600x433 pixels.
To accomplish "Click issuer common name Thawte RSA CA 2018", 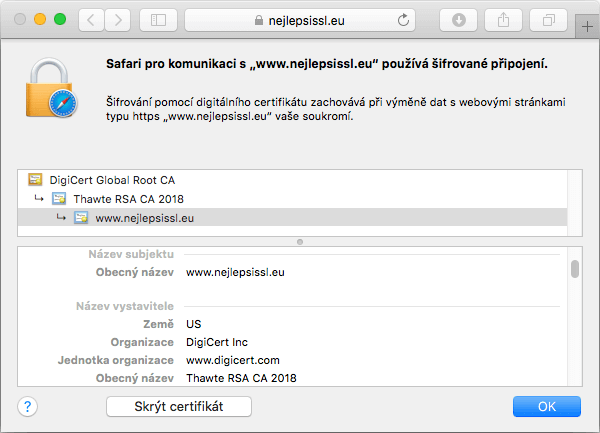I will 241,378.
